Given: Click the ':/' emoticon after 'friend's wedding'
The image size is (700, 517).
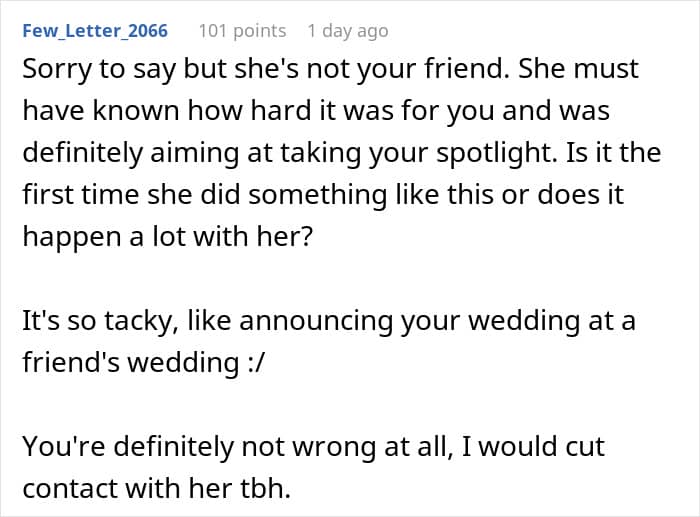Looking at the screenshot, I should (x=256, y=362).
